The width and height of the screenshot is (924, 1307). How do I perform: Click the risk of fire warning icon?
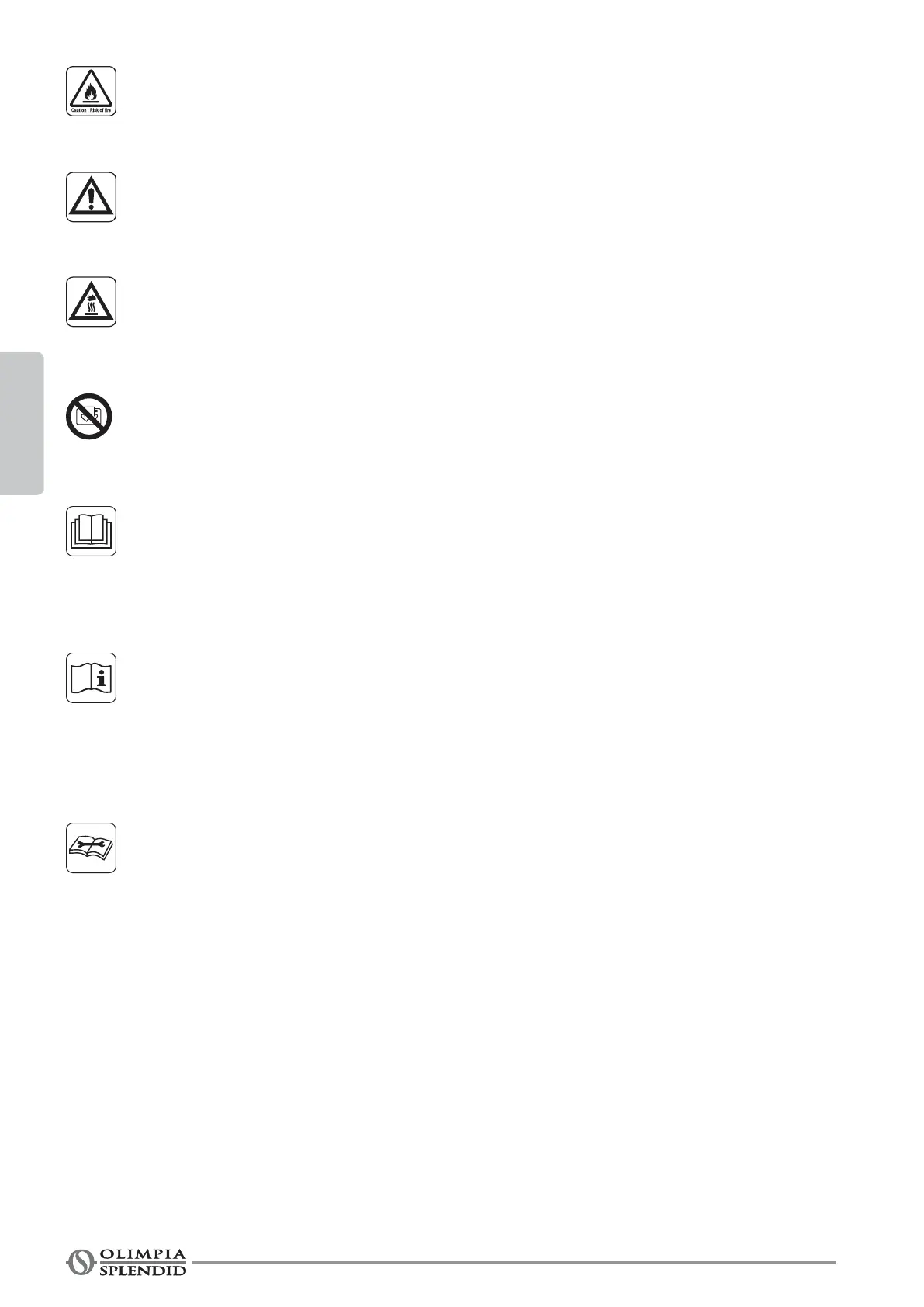(x=91, y=92)
